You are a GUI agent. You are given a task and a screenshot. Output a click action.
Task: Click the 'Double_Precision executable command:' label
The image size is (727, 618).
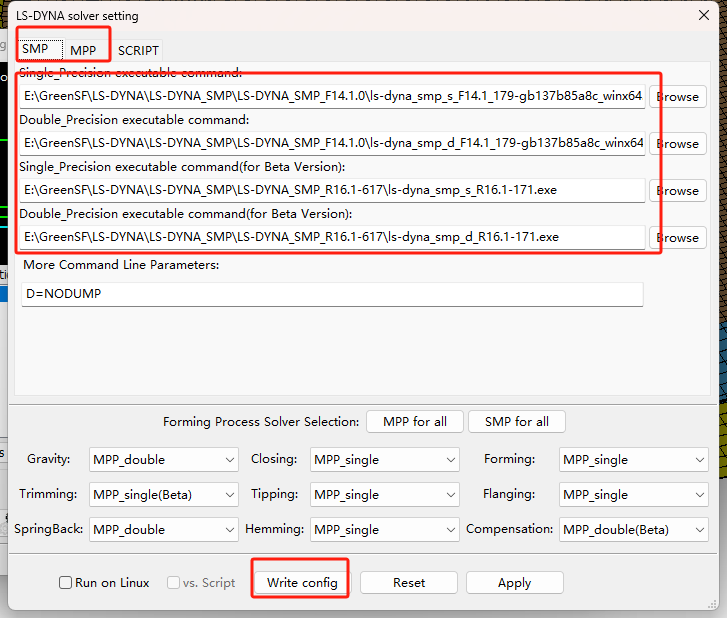(x=134, y=120)
